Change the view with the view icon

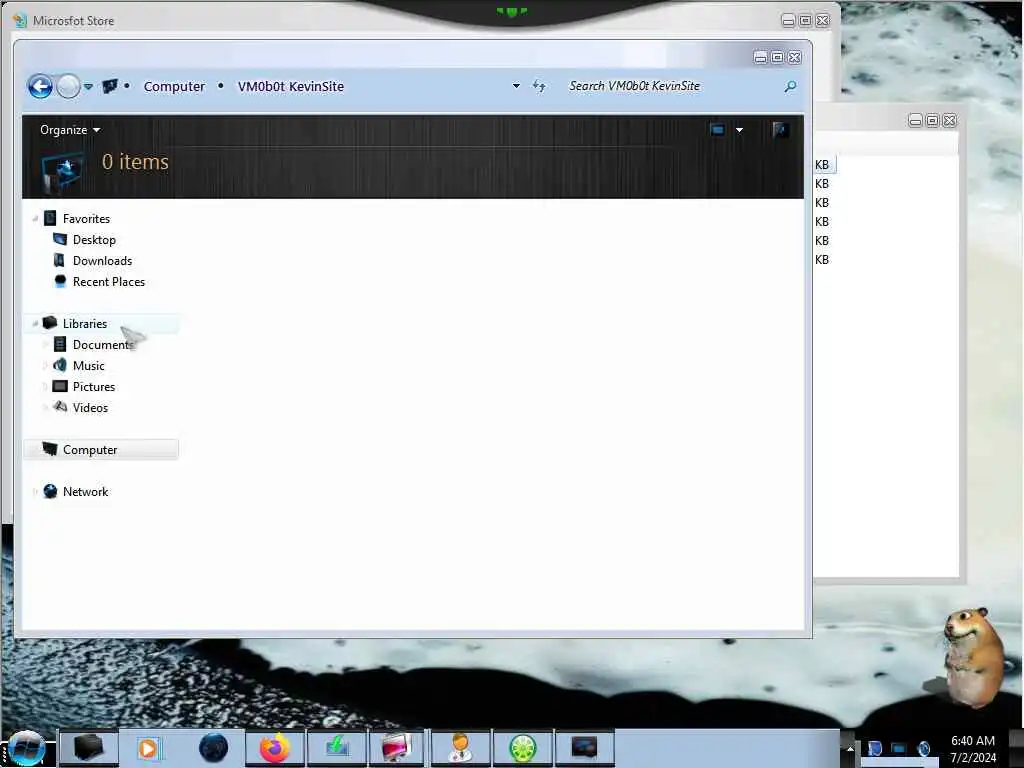point(718,129)
